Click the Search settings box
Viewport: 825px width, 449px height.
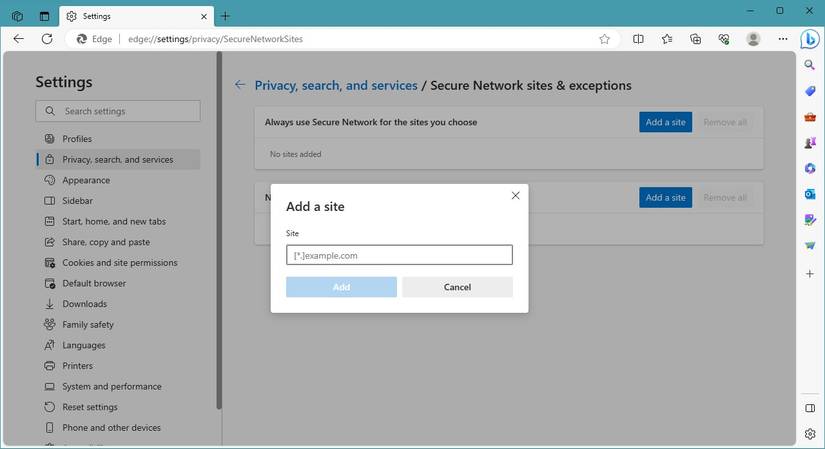pos(118,111)
